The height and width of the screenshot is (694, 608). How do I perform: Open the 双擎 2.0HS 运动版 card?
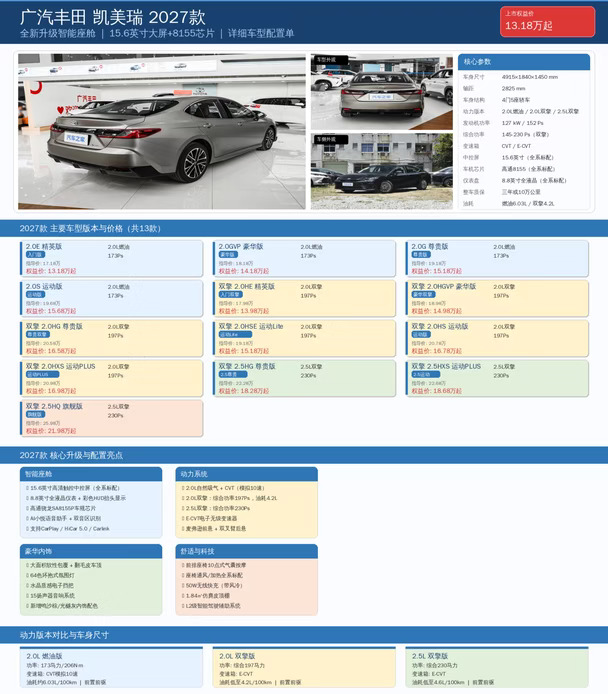[497, 338]
